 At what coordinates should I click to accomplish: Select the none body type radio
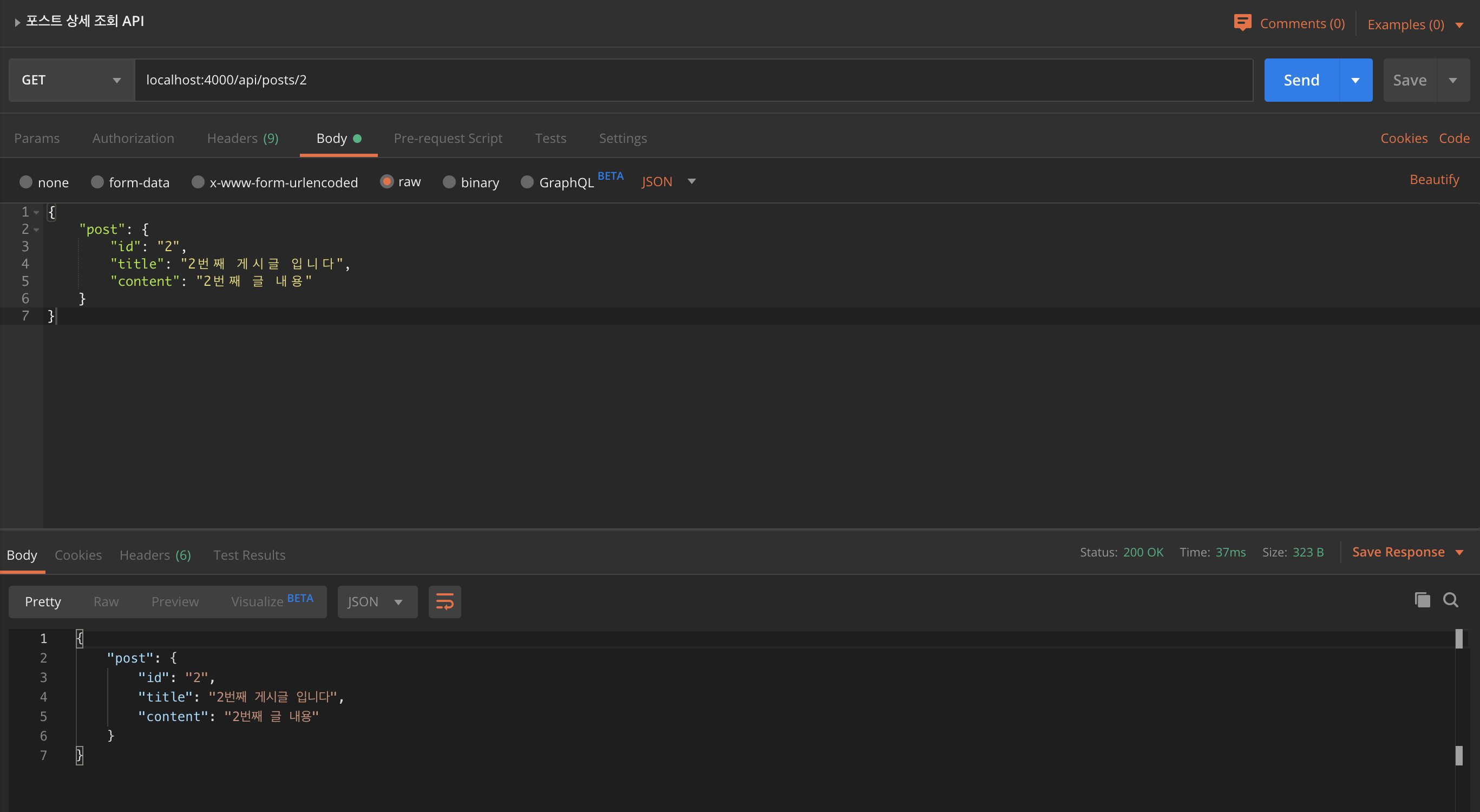26,182
